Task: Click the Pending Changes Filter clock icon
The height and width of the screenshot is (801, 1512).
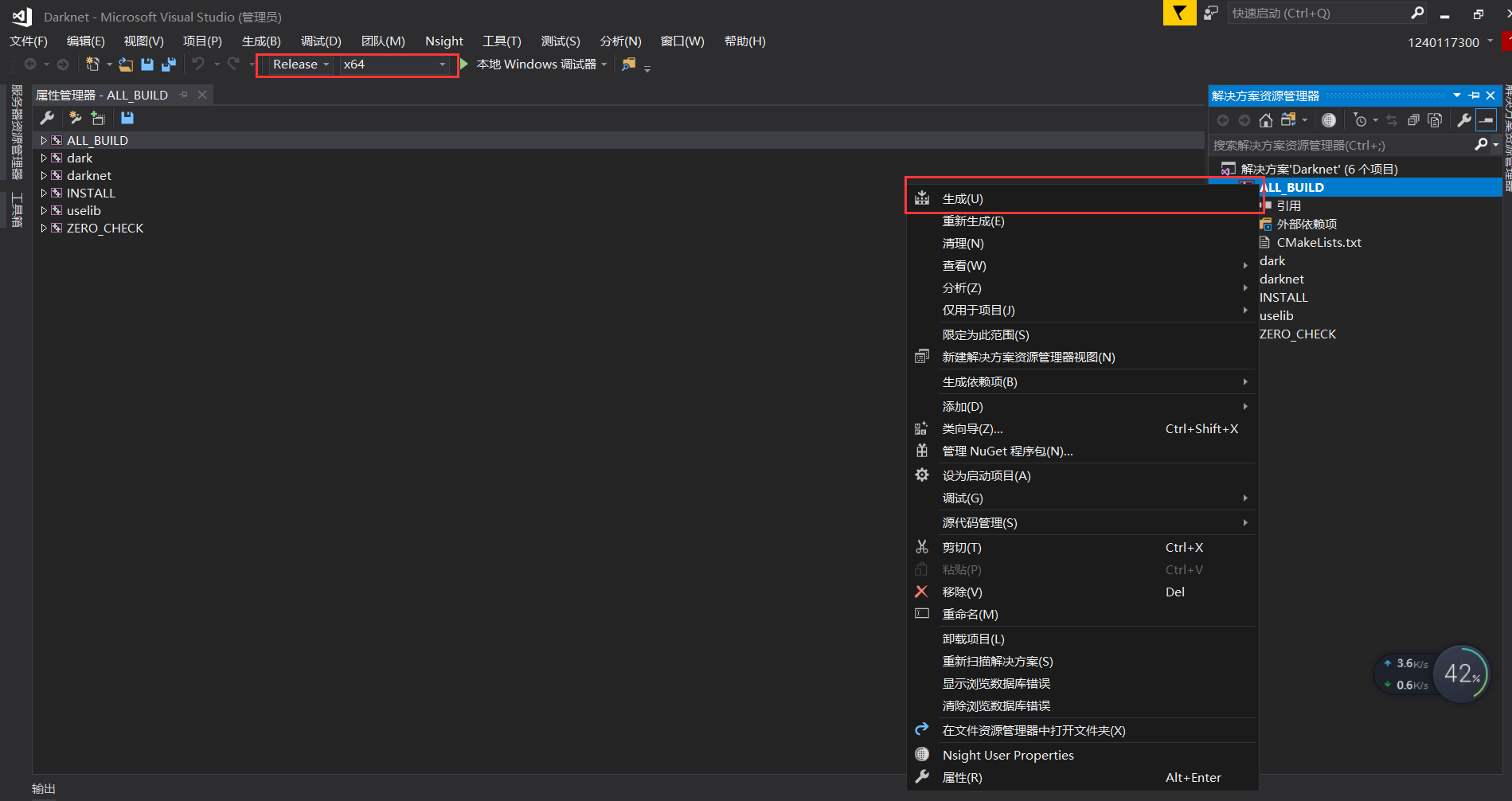Action: tap(1360, 120)
